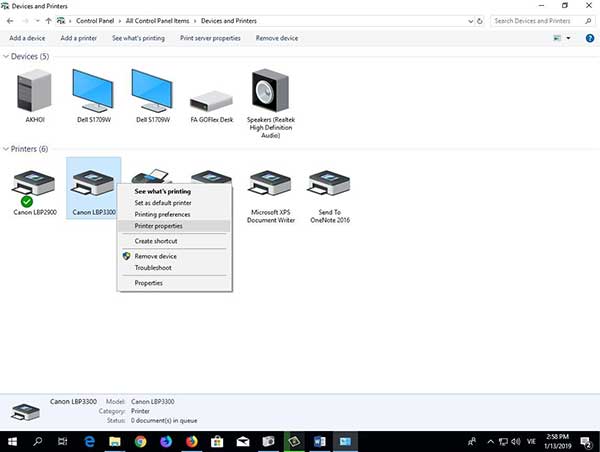Screen dimensions: 600x452
Task: Launch Google Chrome from taskbar
Action: tap(140, 442)
